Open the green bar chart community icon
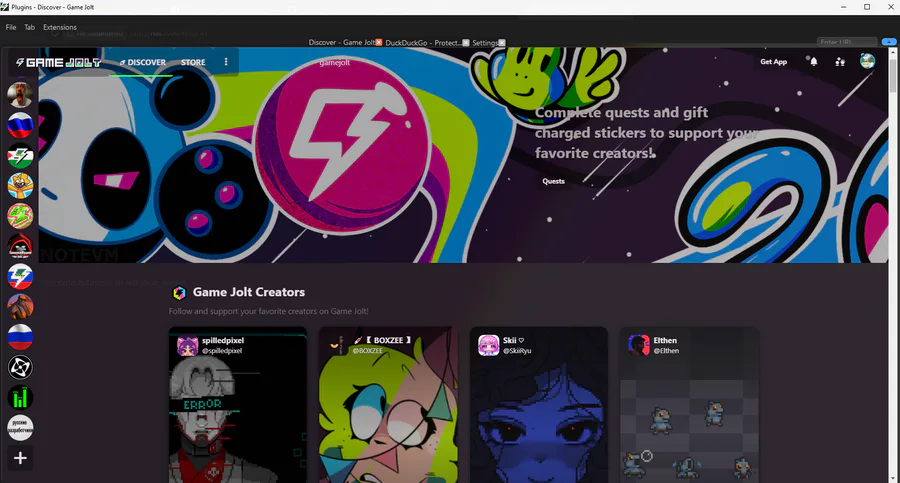 (20, 397)
